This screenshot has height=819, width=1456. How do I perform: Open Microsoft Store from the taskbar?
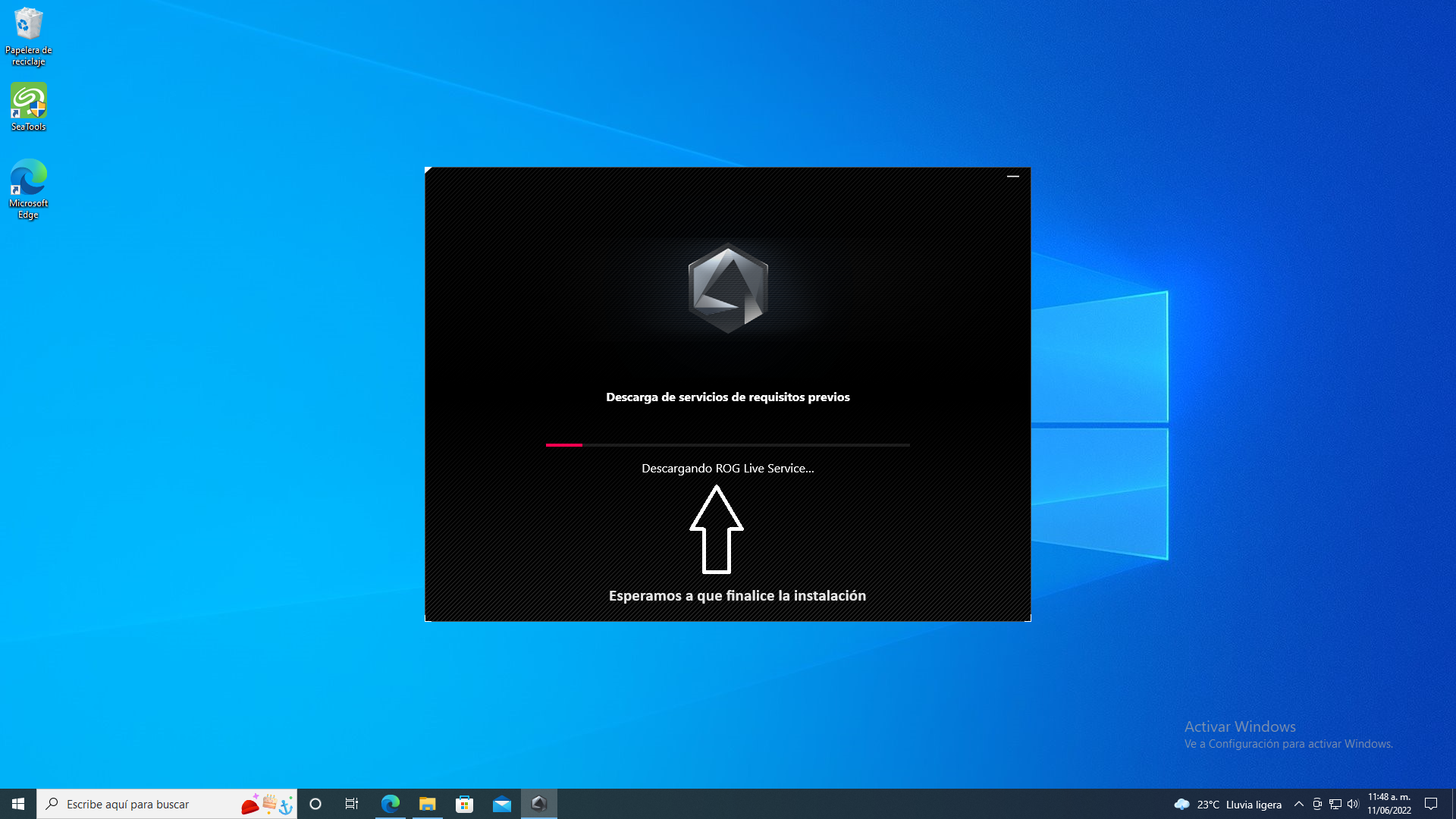465,804
